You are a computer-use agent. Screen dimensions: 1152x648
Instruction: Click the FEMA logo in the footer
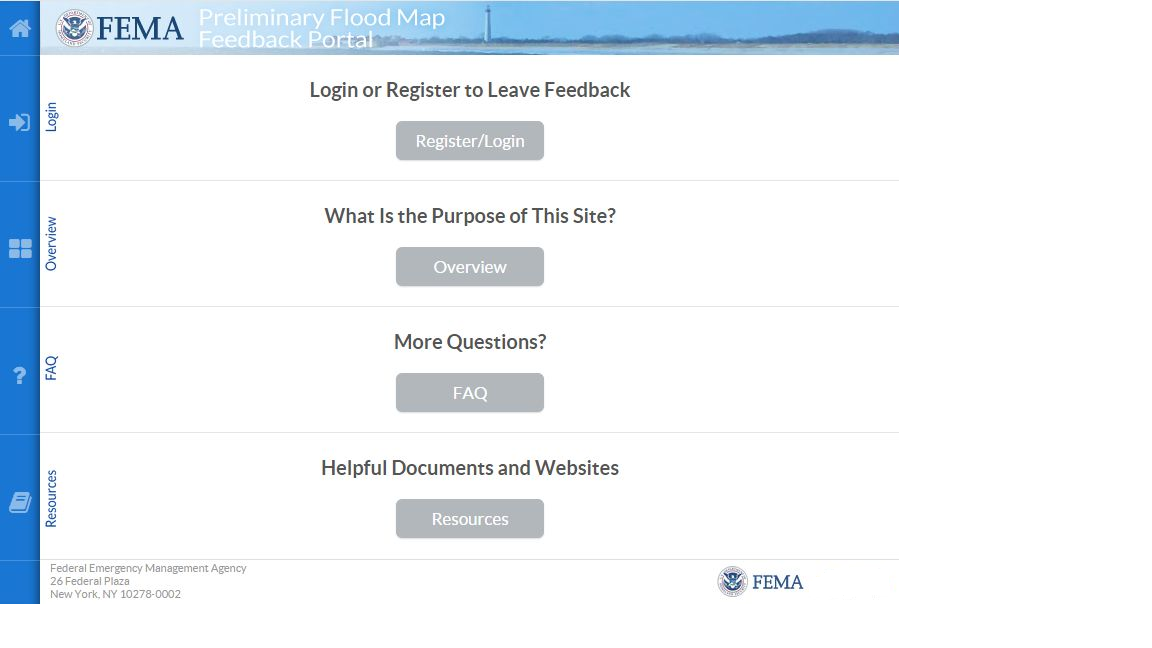click(x=760, y=582)
